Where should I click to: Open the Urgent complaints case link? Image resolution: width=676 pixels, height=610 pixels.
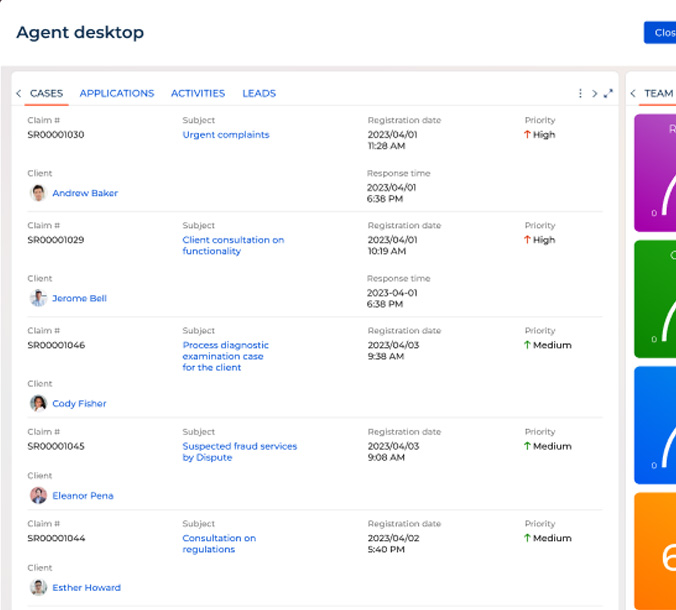[226, 135]
